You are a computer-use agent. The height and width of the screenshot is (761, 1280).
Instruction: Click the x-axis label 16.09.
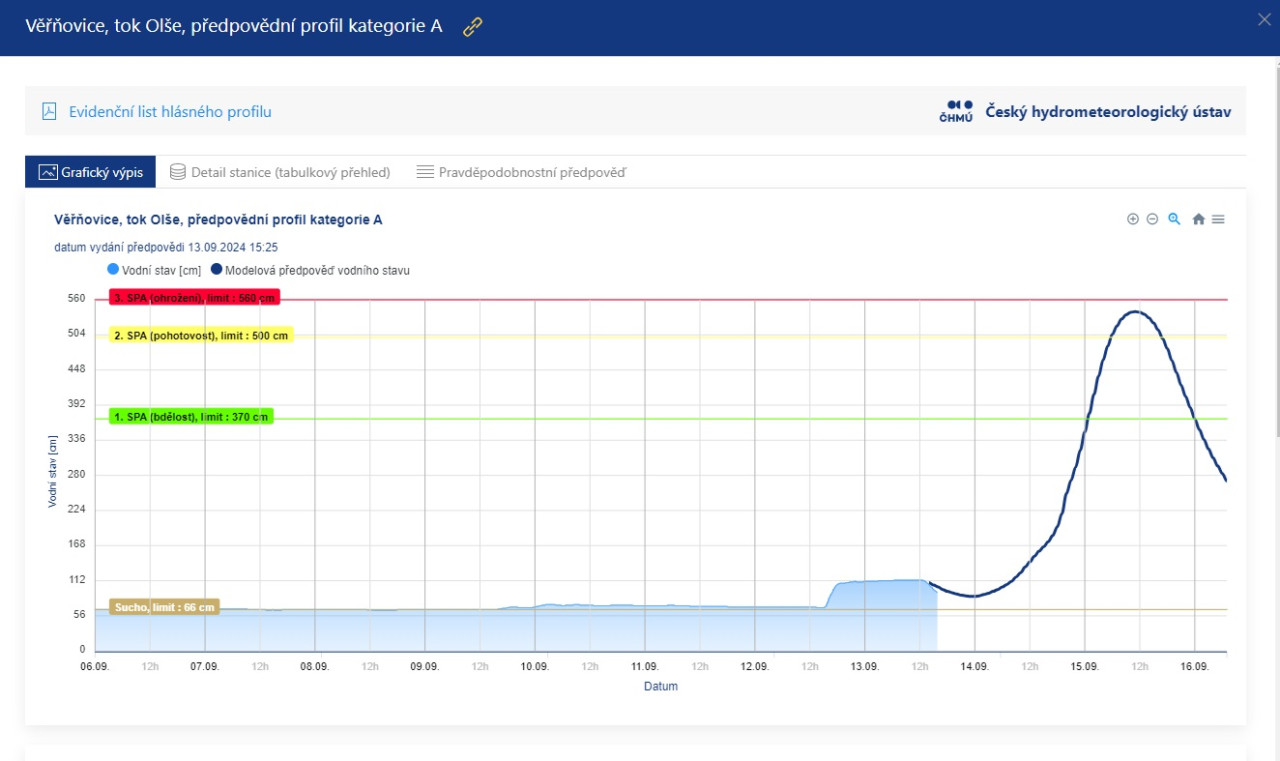click(1195, 666)
